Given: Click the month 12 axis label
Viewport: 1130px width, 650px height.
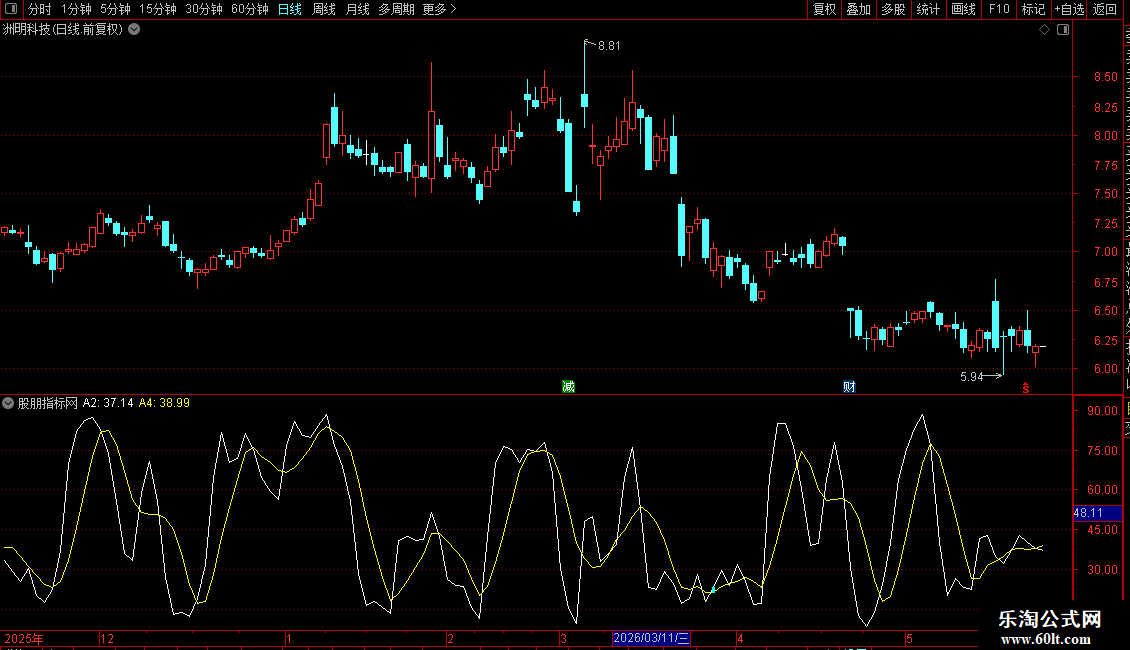Looking at the screenshot, I should pyautogui.click(x=107, y=638).
